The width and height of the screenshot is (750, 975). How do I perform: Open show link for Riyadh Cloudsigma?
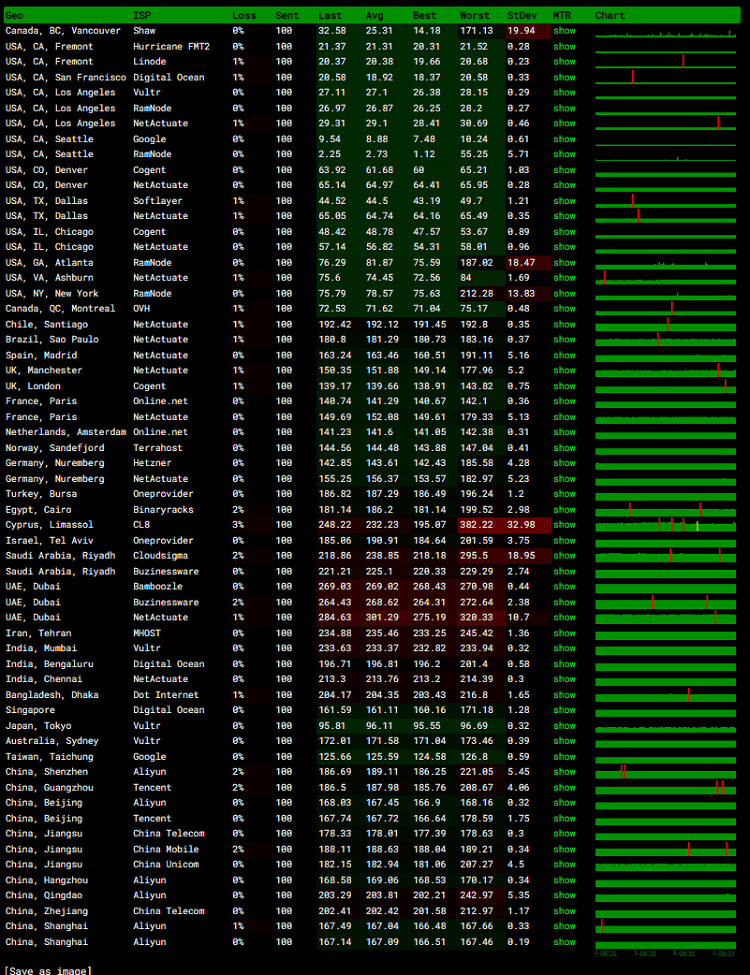pos(564,555)
